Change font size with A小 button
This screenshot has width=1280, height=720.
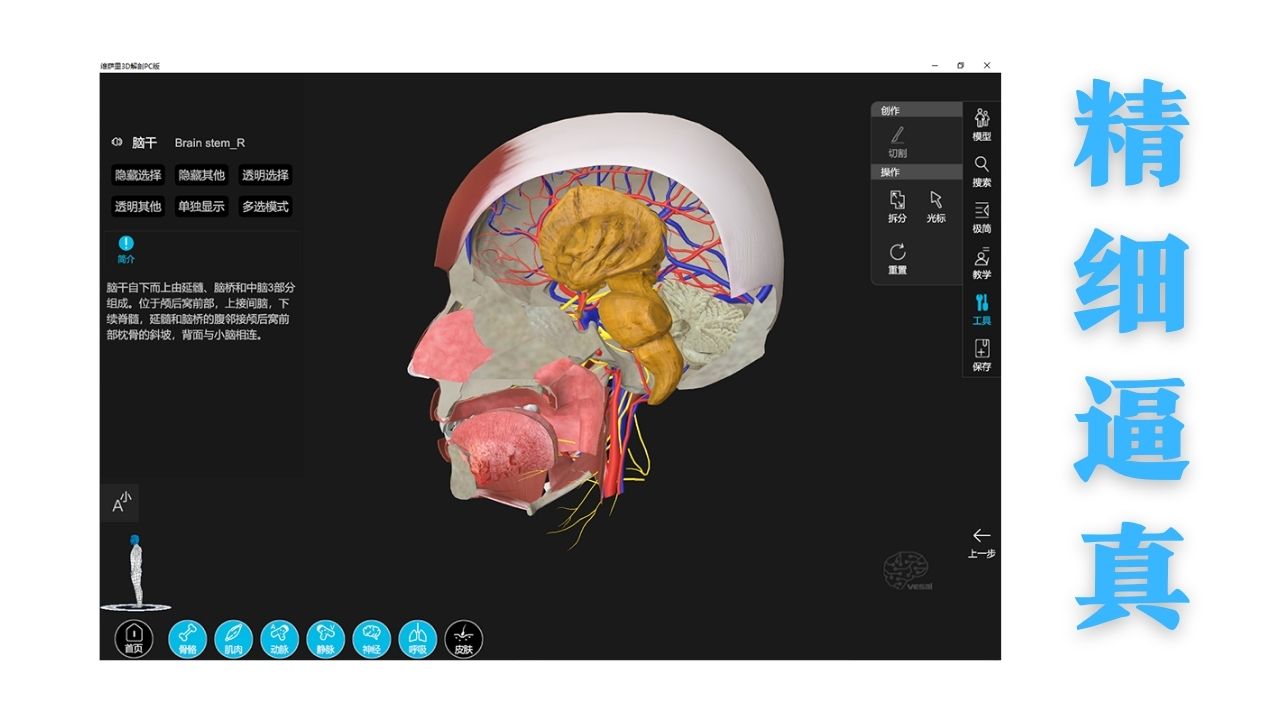[x=121, y=503]
